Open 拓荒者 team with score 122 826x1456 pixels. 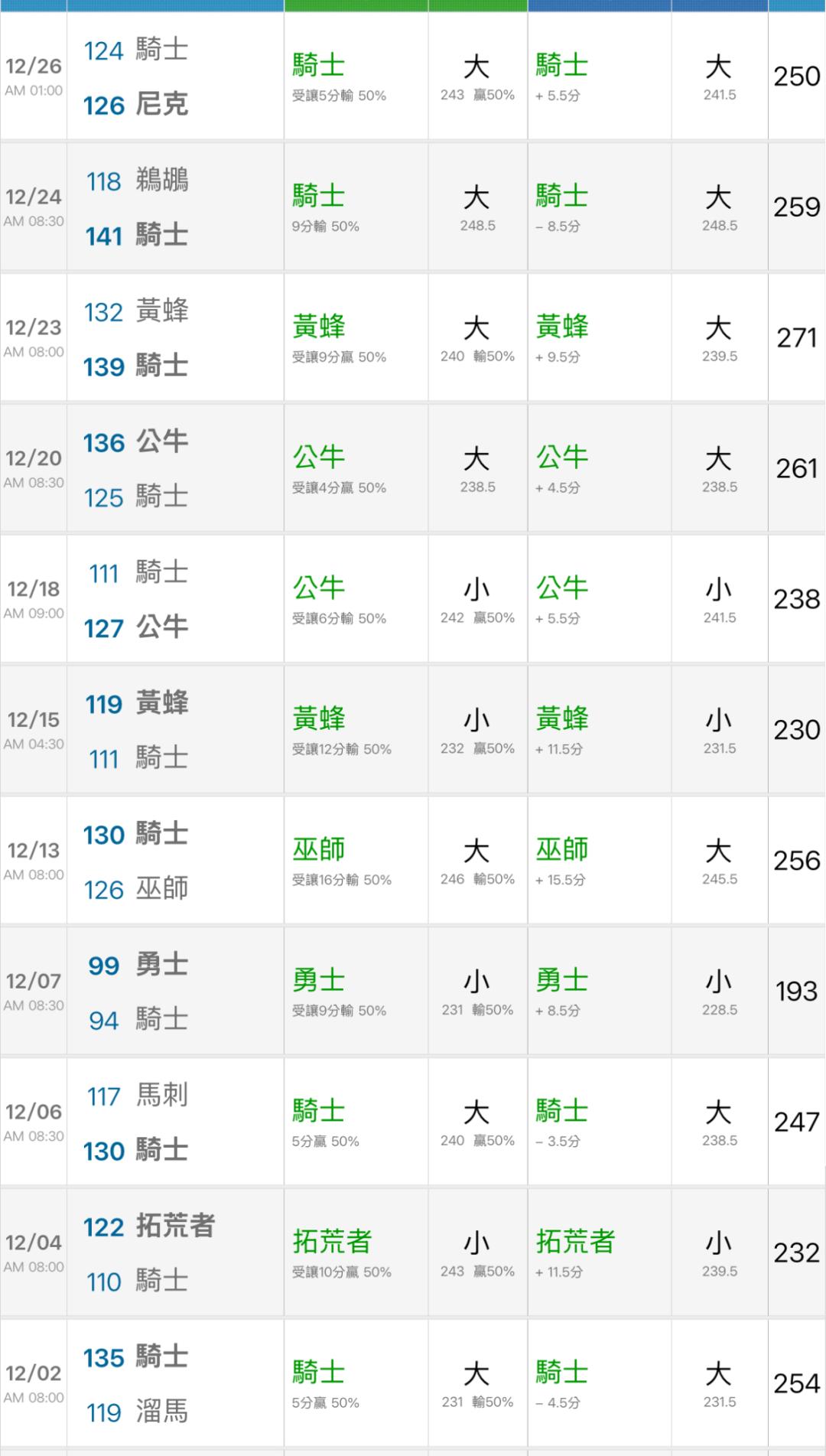click(x=175, y=1226)
